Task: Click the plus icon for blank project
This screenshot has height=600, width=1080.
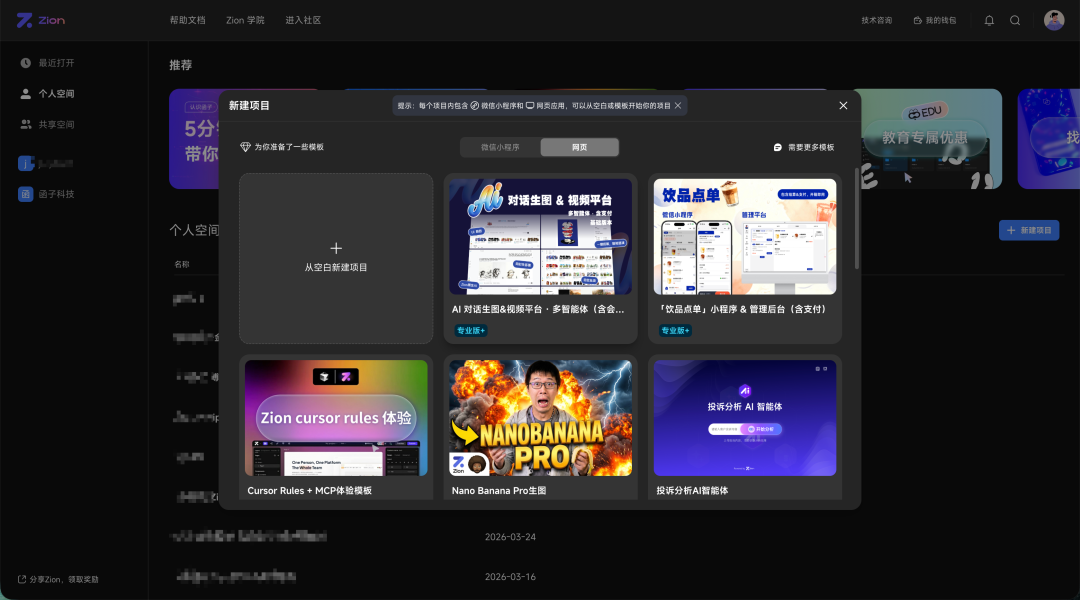Action: coord(336,248)
